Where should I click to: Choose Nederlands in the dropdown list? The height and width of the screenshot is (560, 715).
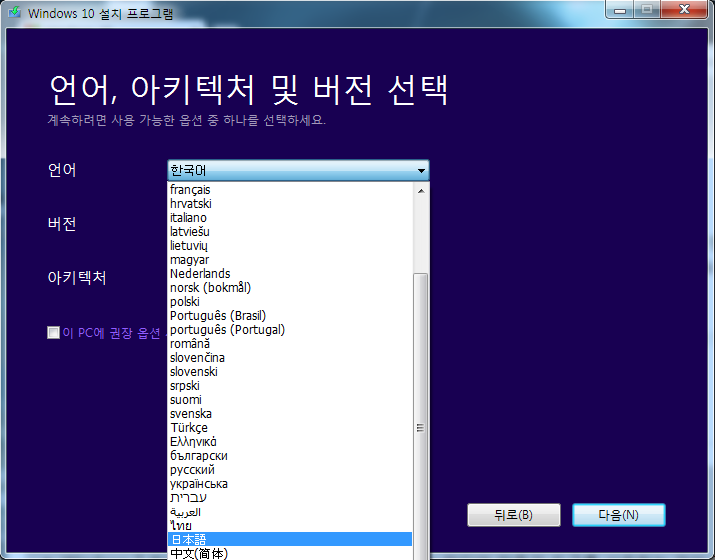coord(290,274)
